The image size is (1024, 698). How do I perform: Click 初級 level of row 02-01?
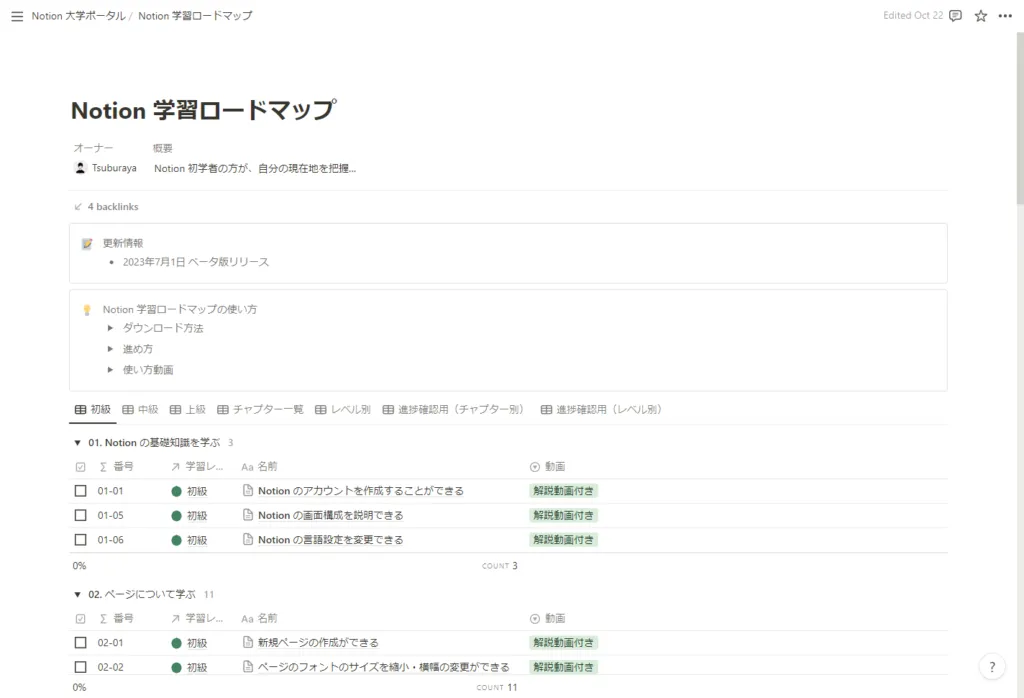click(x=189, y=642)
